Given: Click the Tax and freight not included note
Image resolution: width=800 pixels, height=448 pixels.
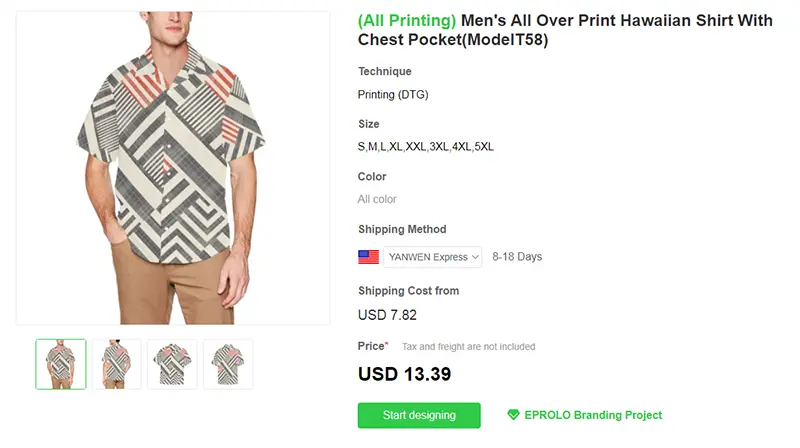Looking at the screenshot, I should click(468, 346).
